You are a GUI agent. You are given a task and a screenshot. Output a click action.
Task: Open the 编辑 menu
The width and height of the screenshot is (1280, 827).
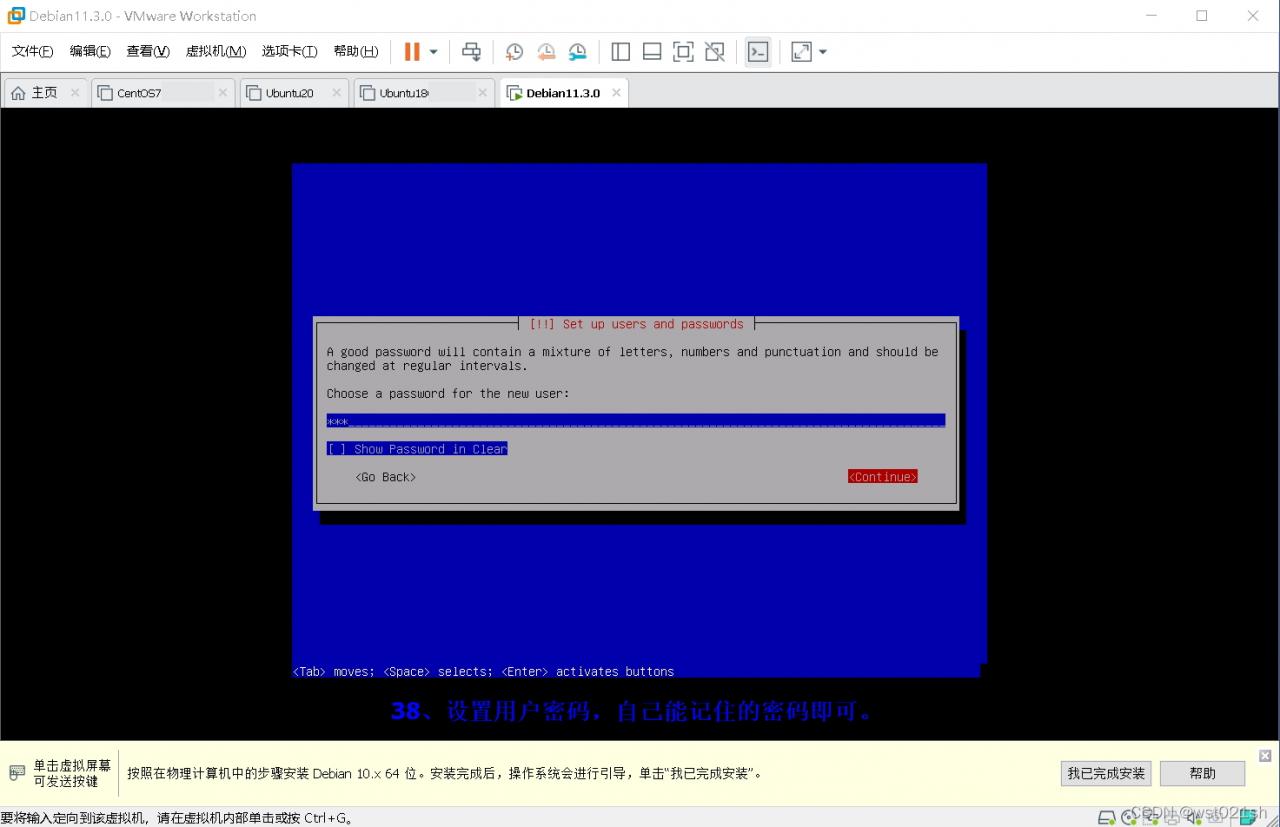pos(90,52)
